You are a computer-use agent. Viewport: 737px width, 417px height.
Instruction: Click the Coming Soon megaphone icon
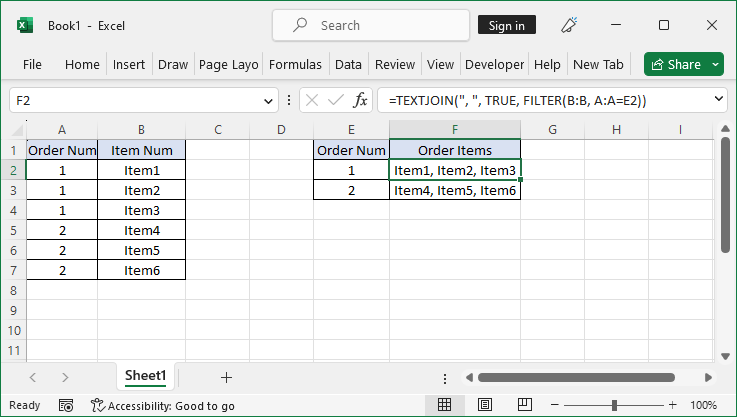(x=570, y=25)
